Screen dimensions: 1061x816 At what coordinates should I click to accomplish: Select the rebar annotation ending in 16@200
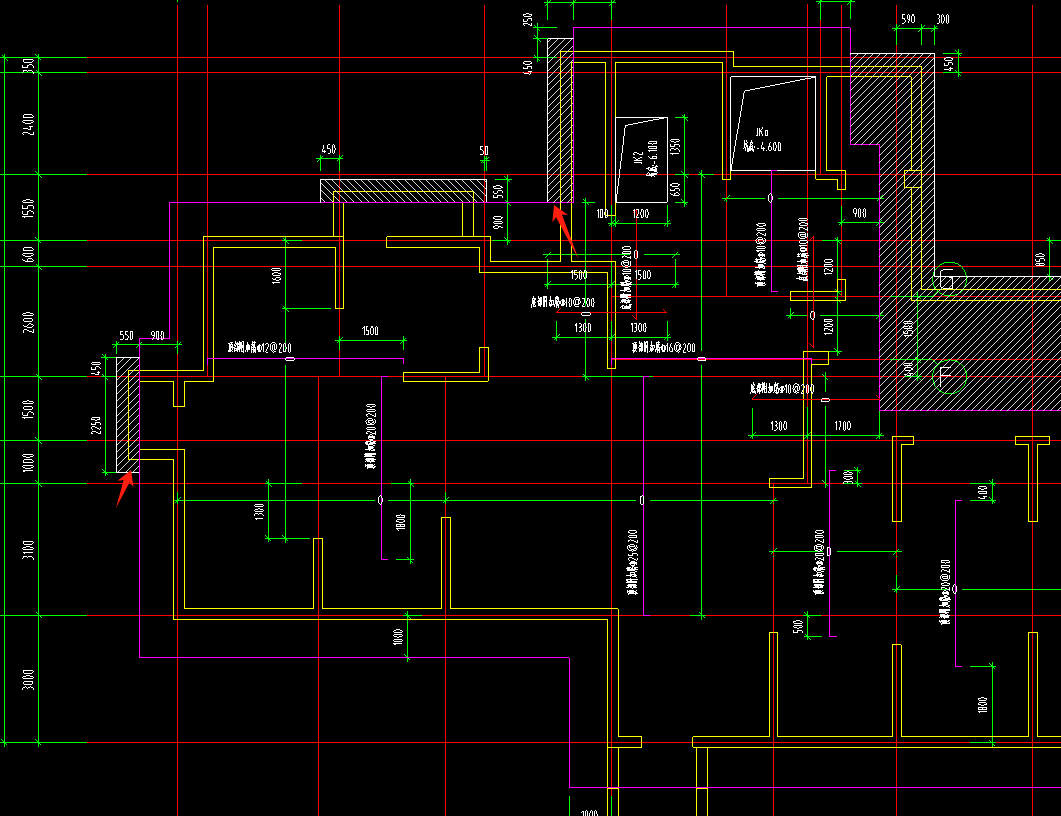tap(663, 348)
